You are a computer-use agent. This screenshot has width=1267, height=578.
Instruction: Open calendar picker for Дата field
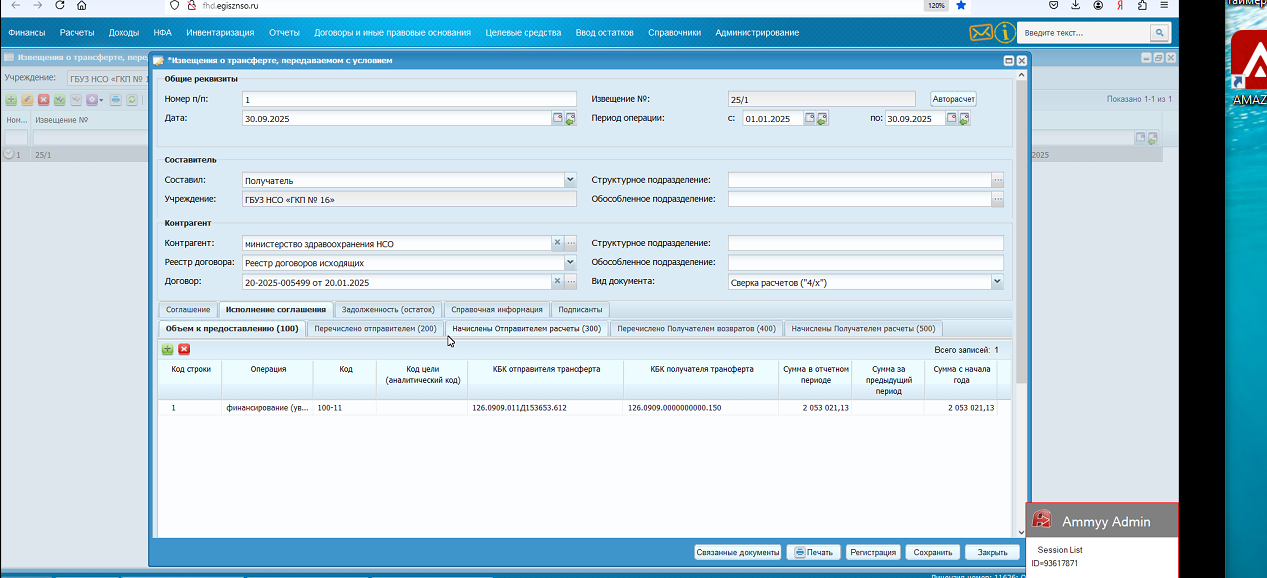[558, 118]
